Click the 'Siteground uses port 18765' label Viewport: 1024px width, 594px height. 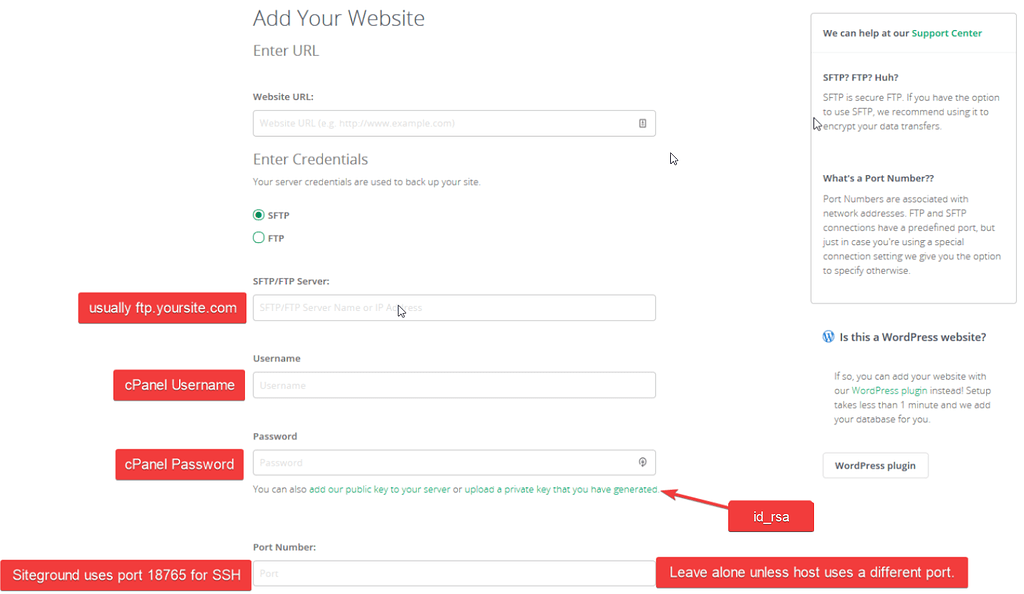[126, 575]
